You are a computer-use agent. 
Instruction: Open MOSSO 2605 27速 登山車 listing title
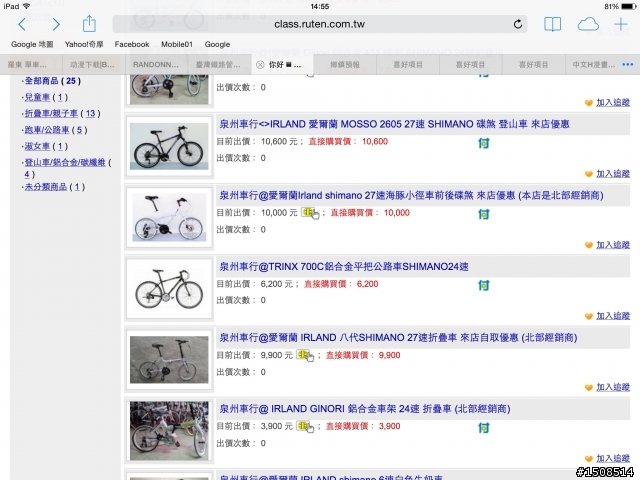click(x=394, y=124)
